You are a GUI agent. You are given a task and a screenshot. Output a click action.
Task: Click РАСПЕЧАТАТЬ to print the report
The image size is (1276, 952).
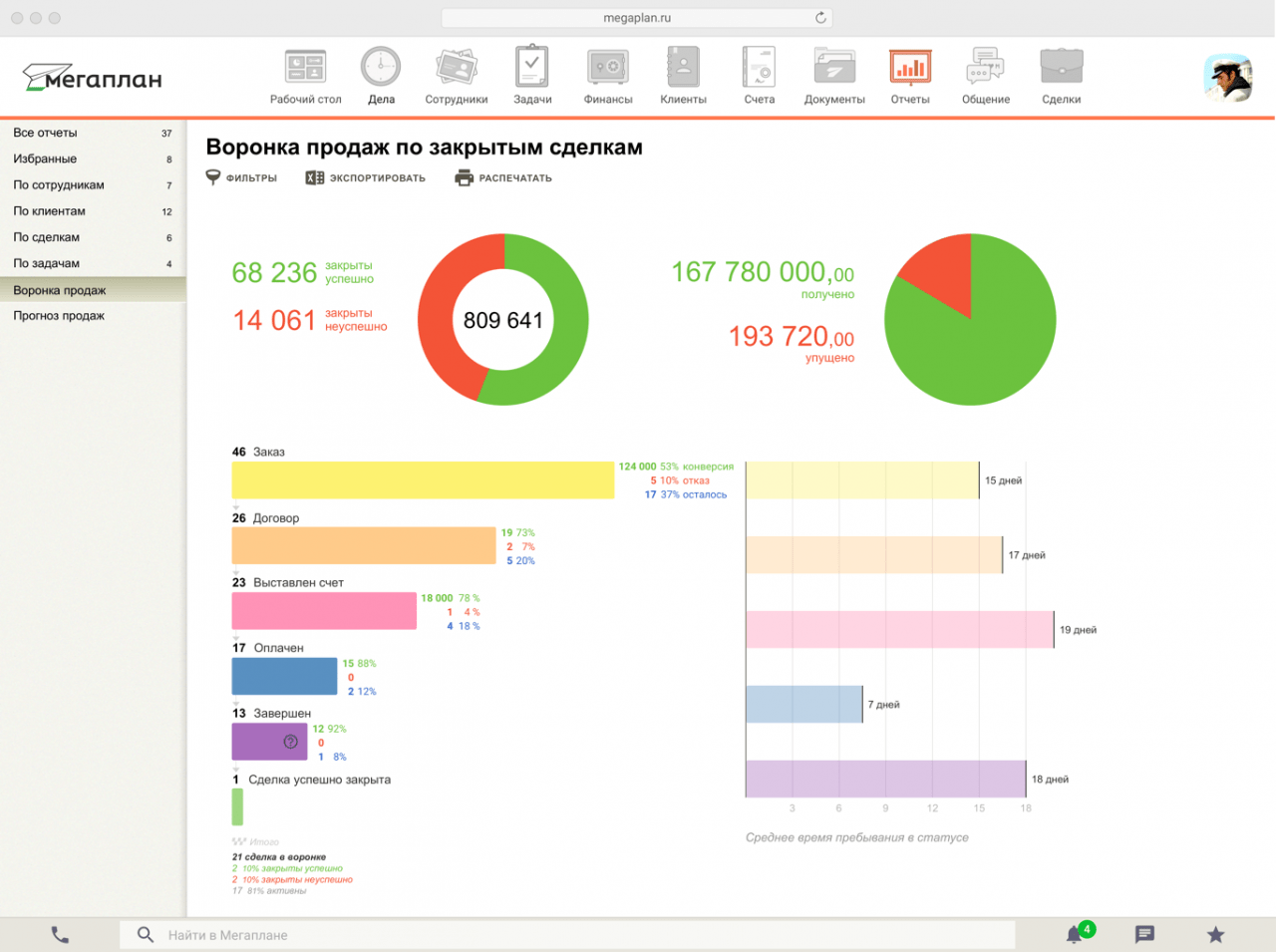503,177
